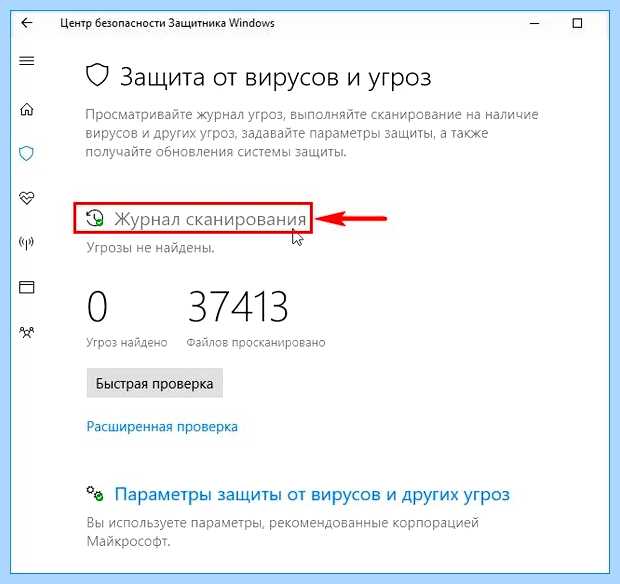Click the 0 threats found count
The width and height of the screenshot is (620, 584).
(97, 306)
